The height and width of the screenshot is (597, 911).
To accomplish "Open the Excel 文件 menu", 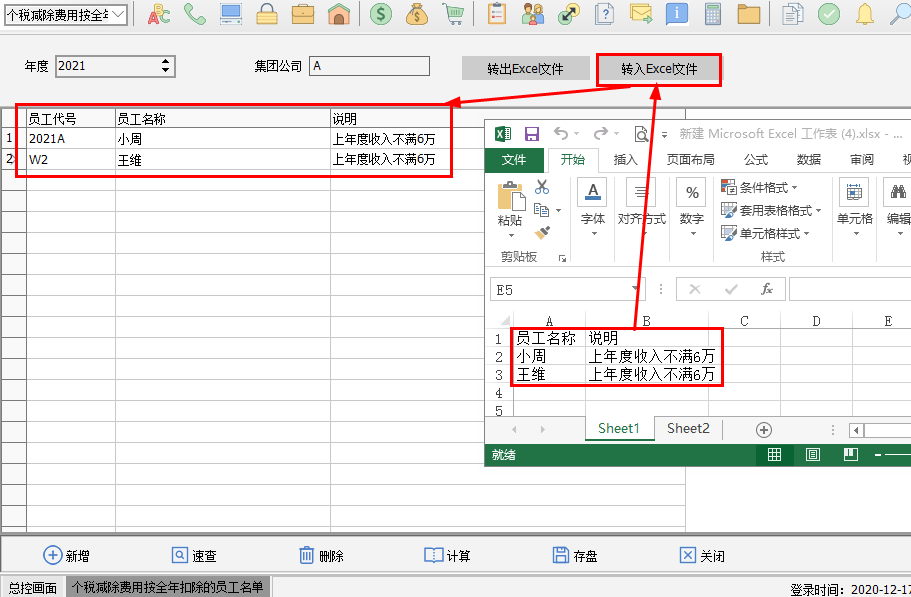I will coord(514,160).
